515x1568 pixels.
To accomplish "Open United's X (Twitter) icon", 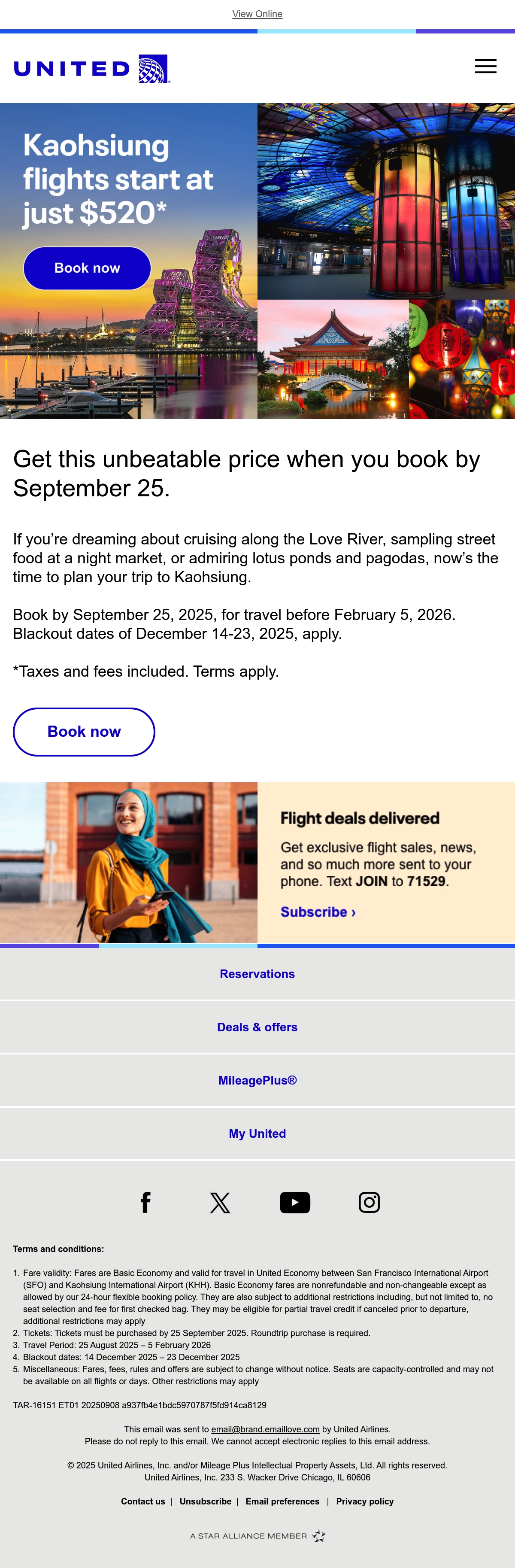I will 220,1203.
